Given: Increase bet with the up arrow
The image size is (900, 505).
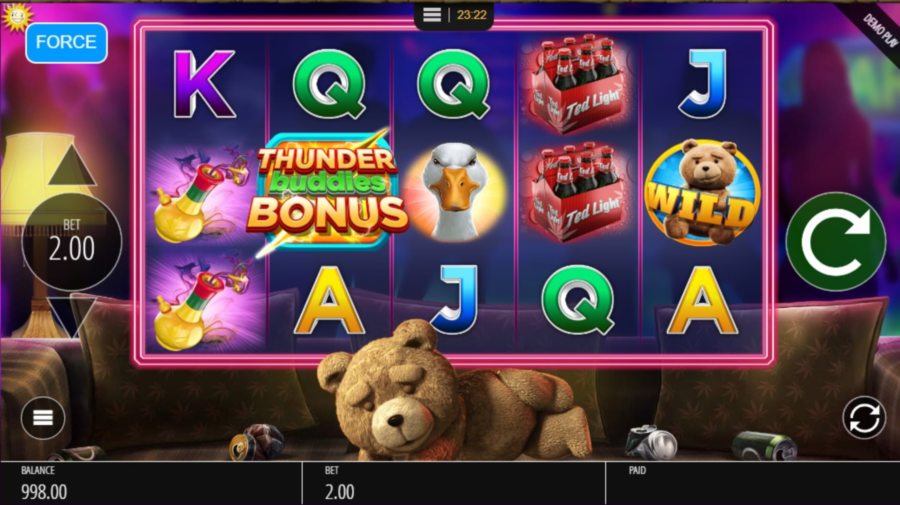Looking at the screenshot, I should click(x=72, y=165).
